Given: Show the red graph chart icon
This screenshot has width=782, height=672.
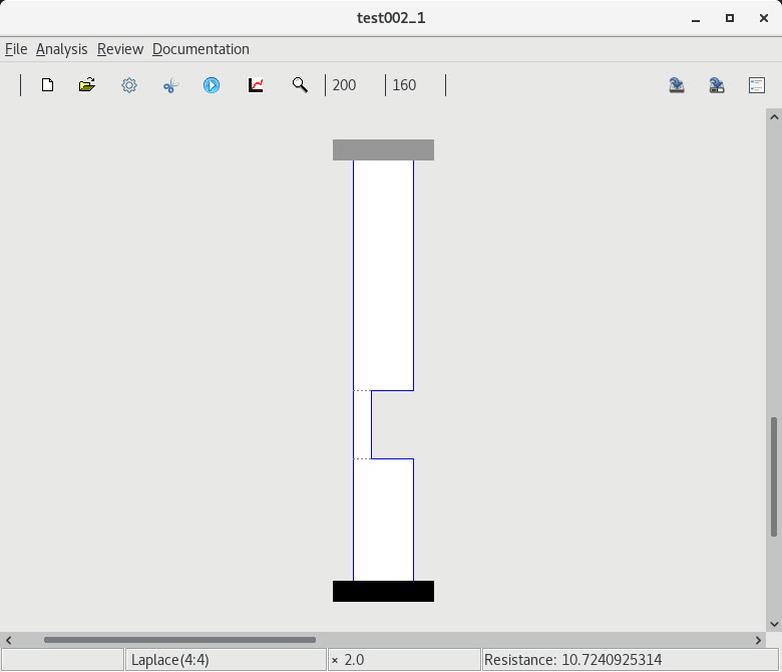Looking at the screenshot, I should pyautogui.click(x=256, y=85).
